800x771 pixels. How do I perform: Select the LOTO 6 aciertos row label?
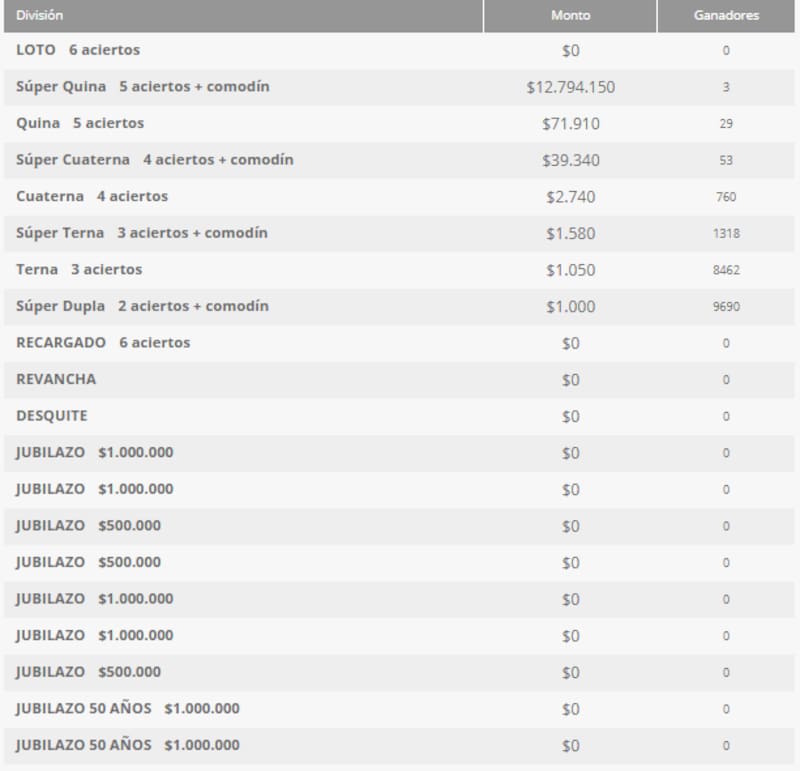pyautogui.click(x=78, y=50)
